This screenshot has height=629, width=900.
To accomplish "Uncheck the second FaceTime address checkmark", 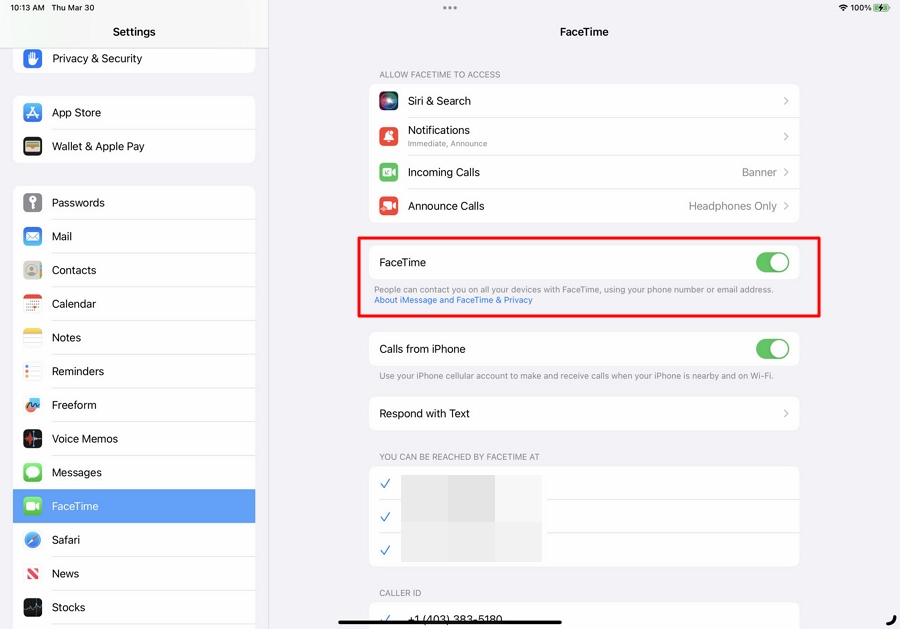I will tap(385, 517).
